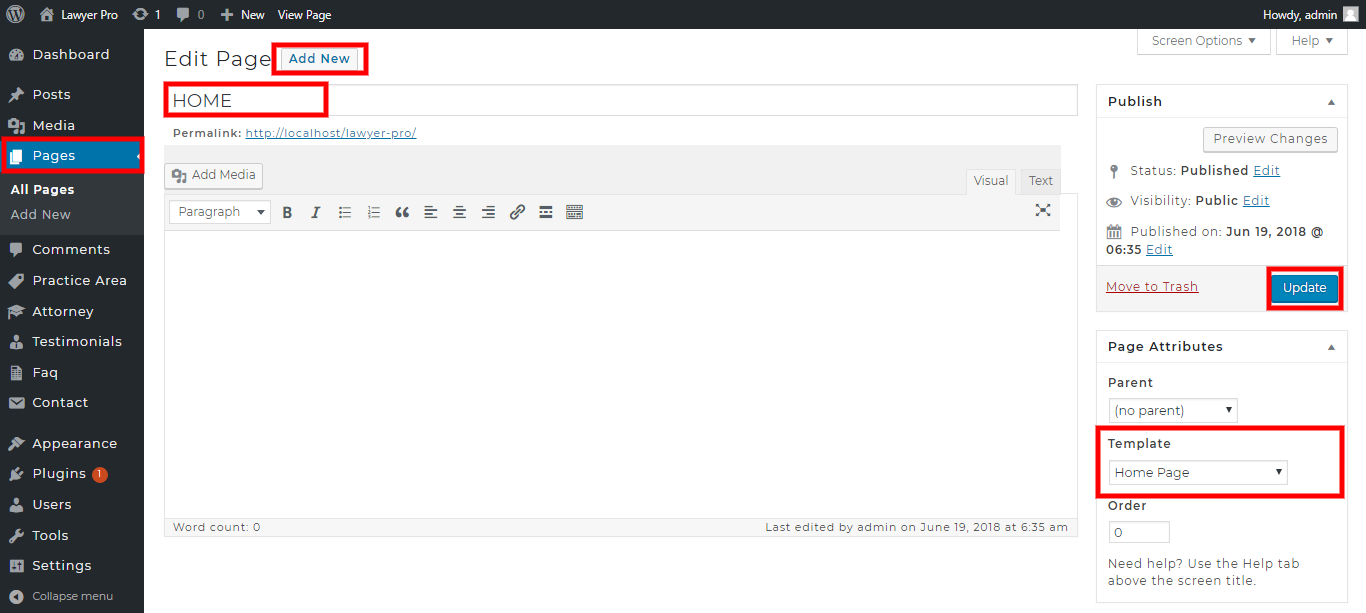The width and height of the screenshot is (1366, 613).
Task: Toggle the toolbar kitchen sink
Action: [574, 212]
